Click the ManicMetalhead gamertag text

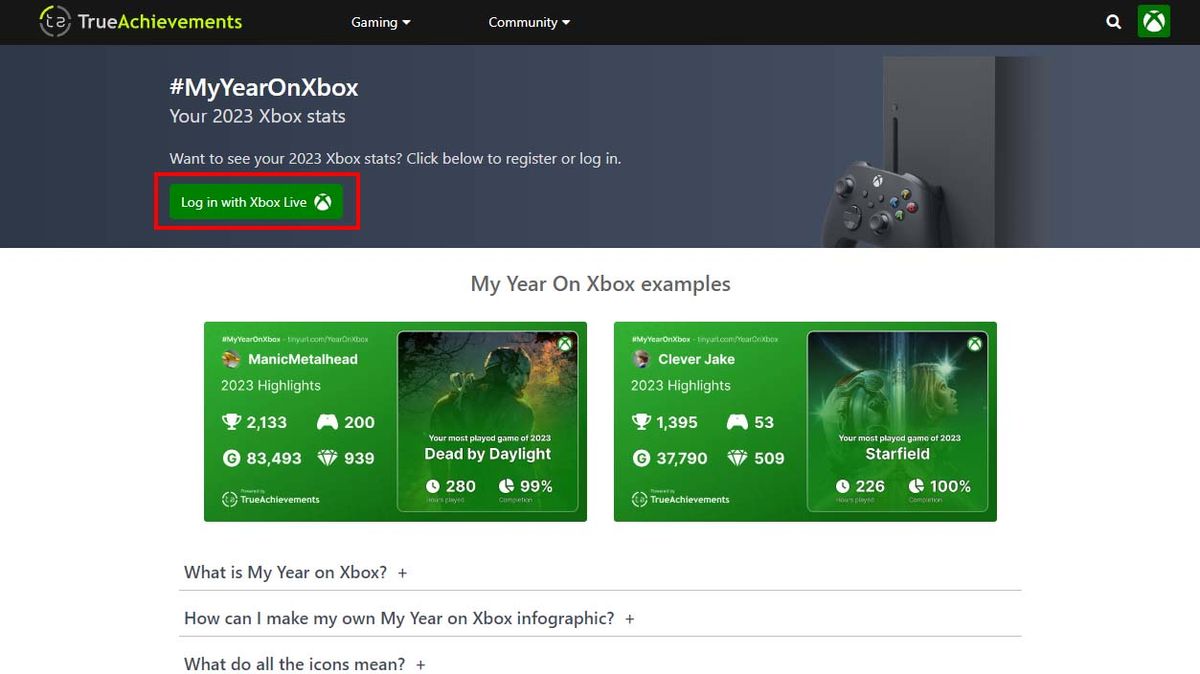[303, 359]
